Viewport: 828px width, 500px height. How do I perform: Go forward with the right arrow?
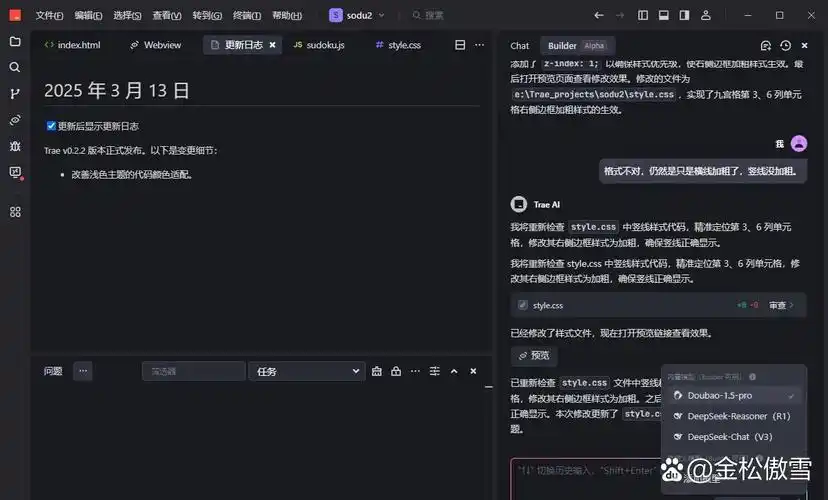(x=620, y=15)
